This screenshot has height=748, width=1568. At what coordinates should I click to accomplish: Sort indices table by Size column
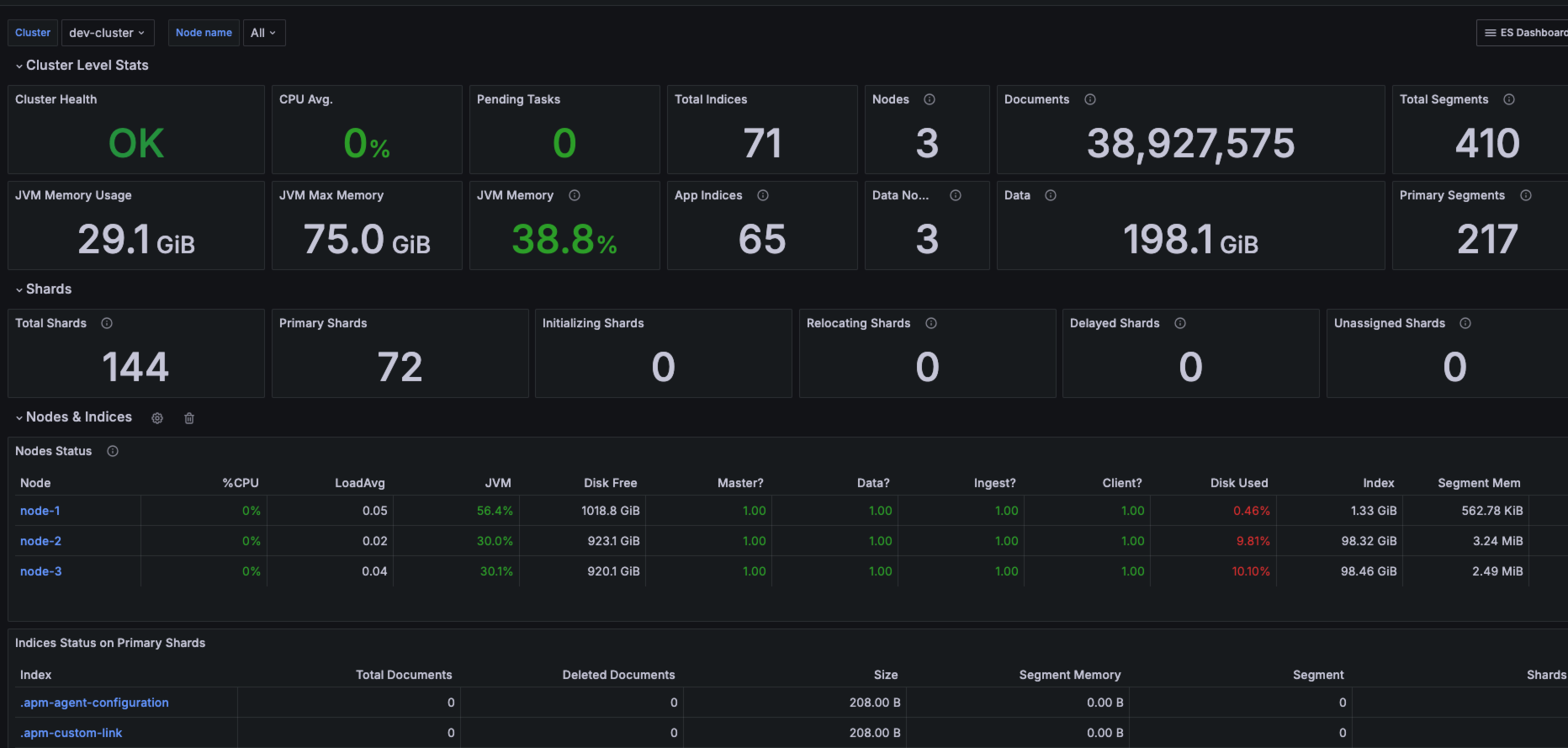[x=886, y=675]
